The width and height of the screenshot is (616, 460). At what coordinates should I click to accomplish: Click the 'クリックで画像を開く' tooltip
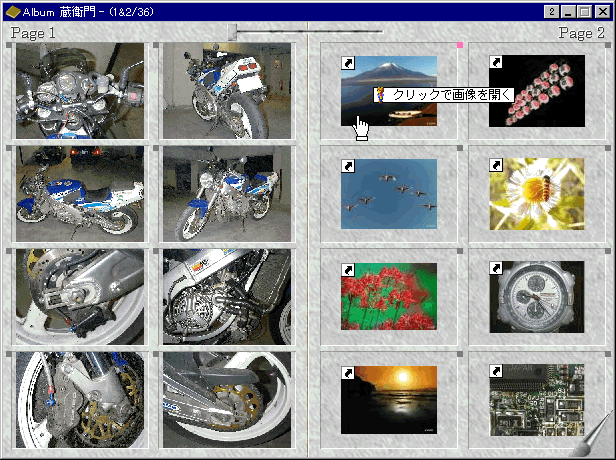tap(444, 95)
